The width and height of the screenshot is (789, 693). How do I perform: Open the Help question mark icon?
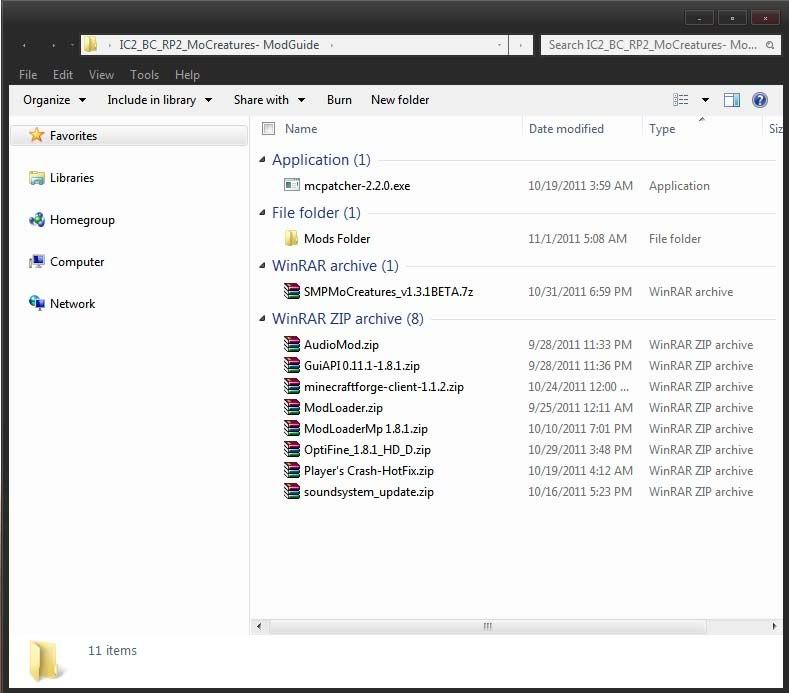(760, 100)
